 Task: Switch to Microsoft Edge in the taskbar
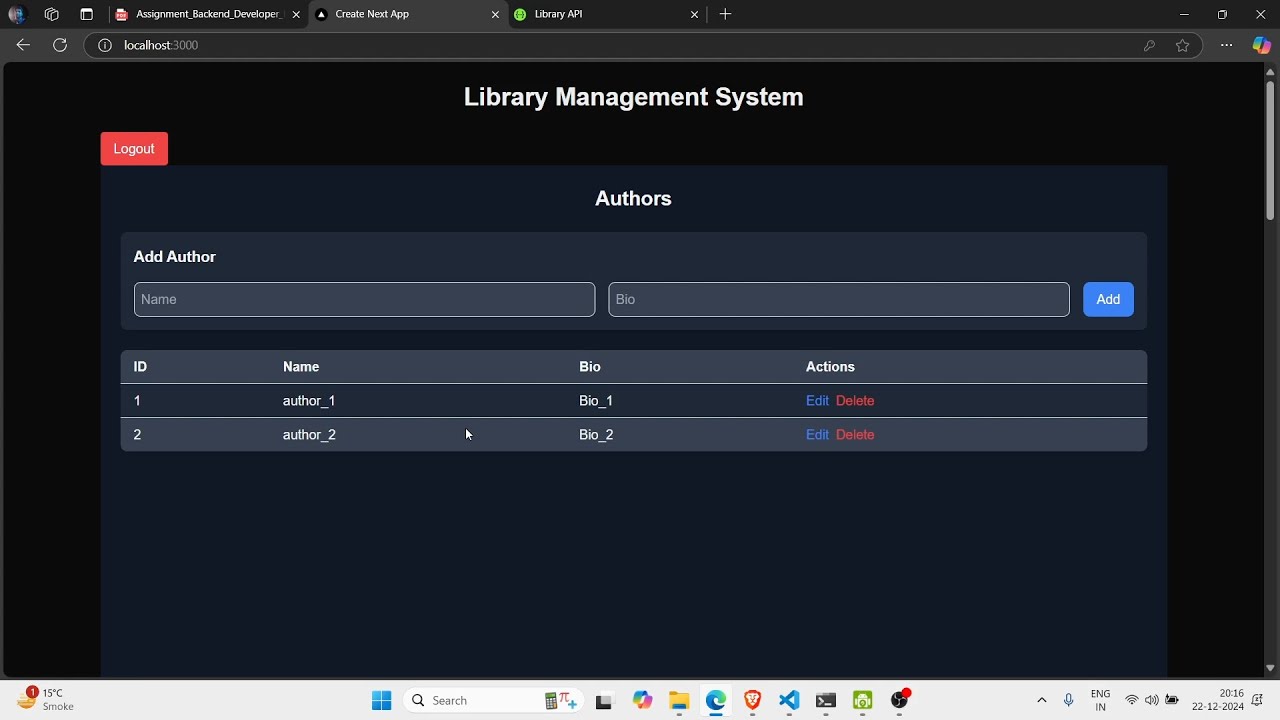tap(716, 700)
